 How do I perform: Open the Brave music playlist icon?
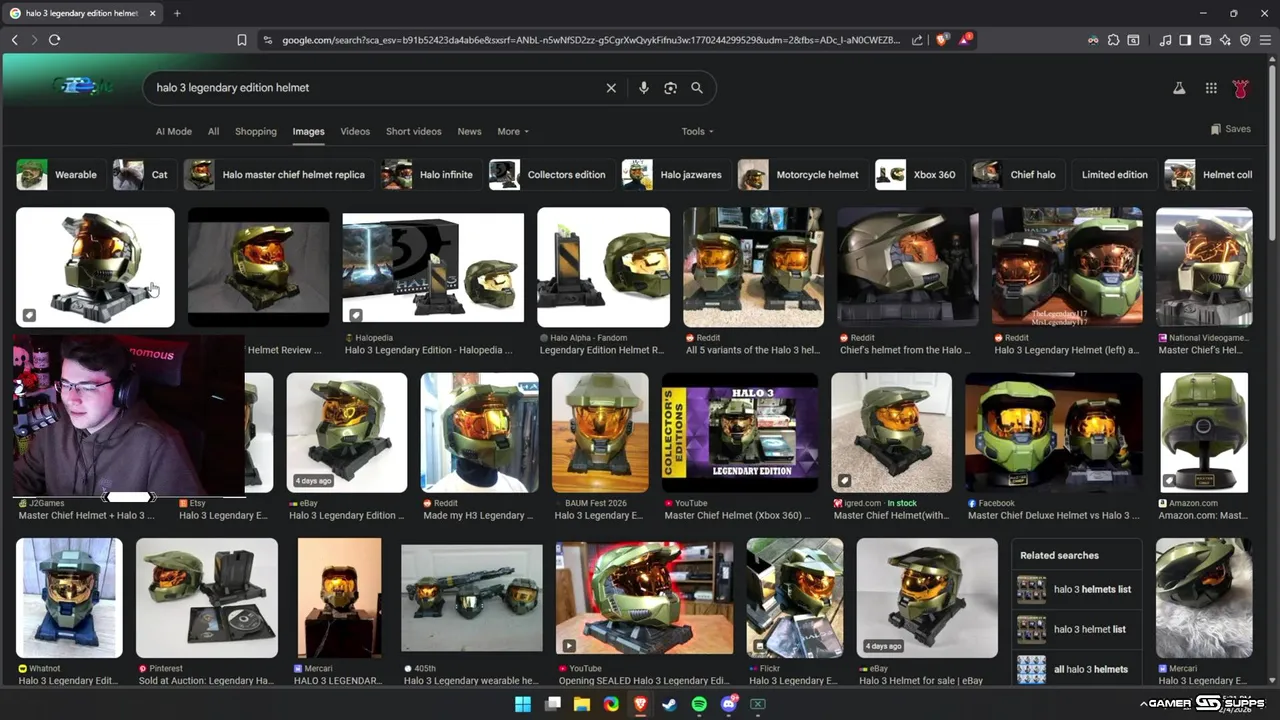click(1165, 40)
